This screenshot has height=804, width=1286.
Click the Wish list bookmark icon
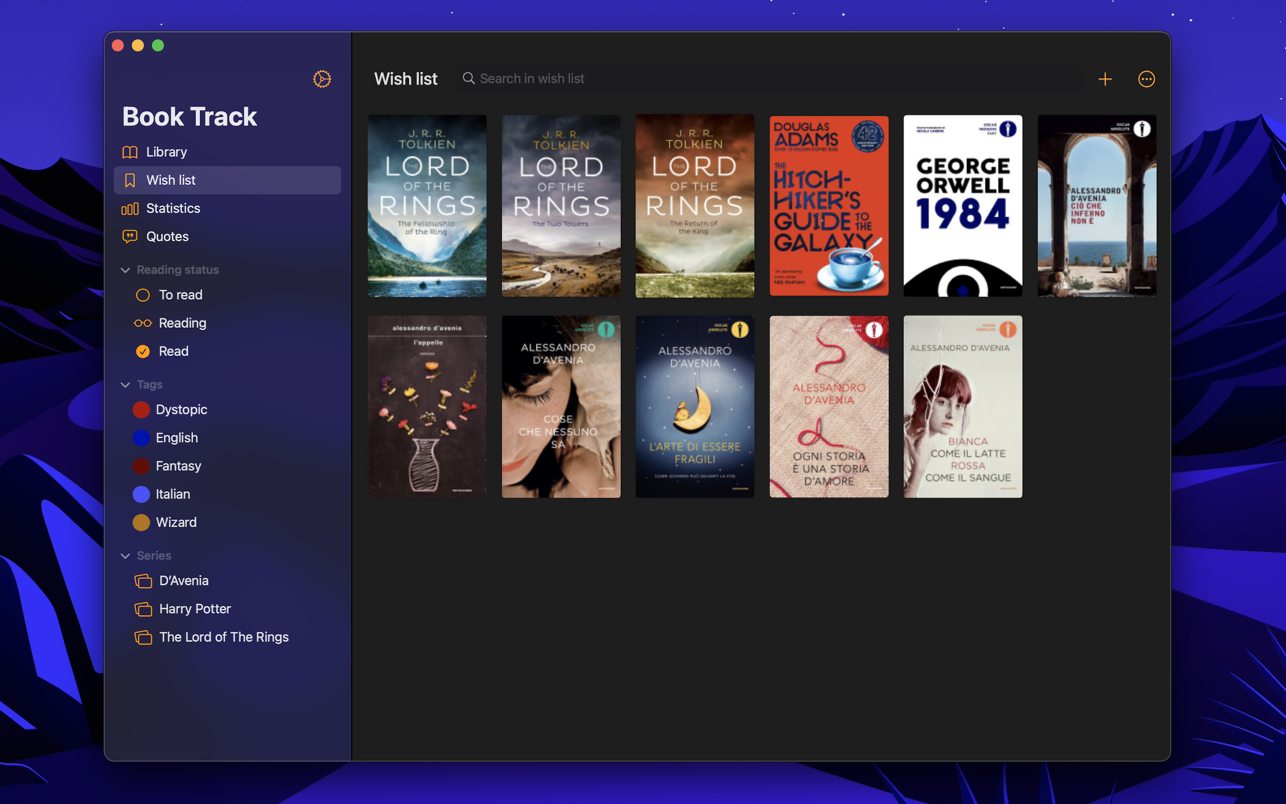130,180
